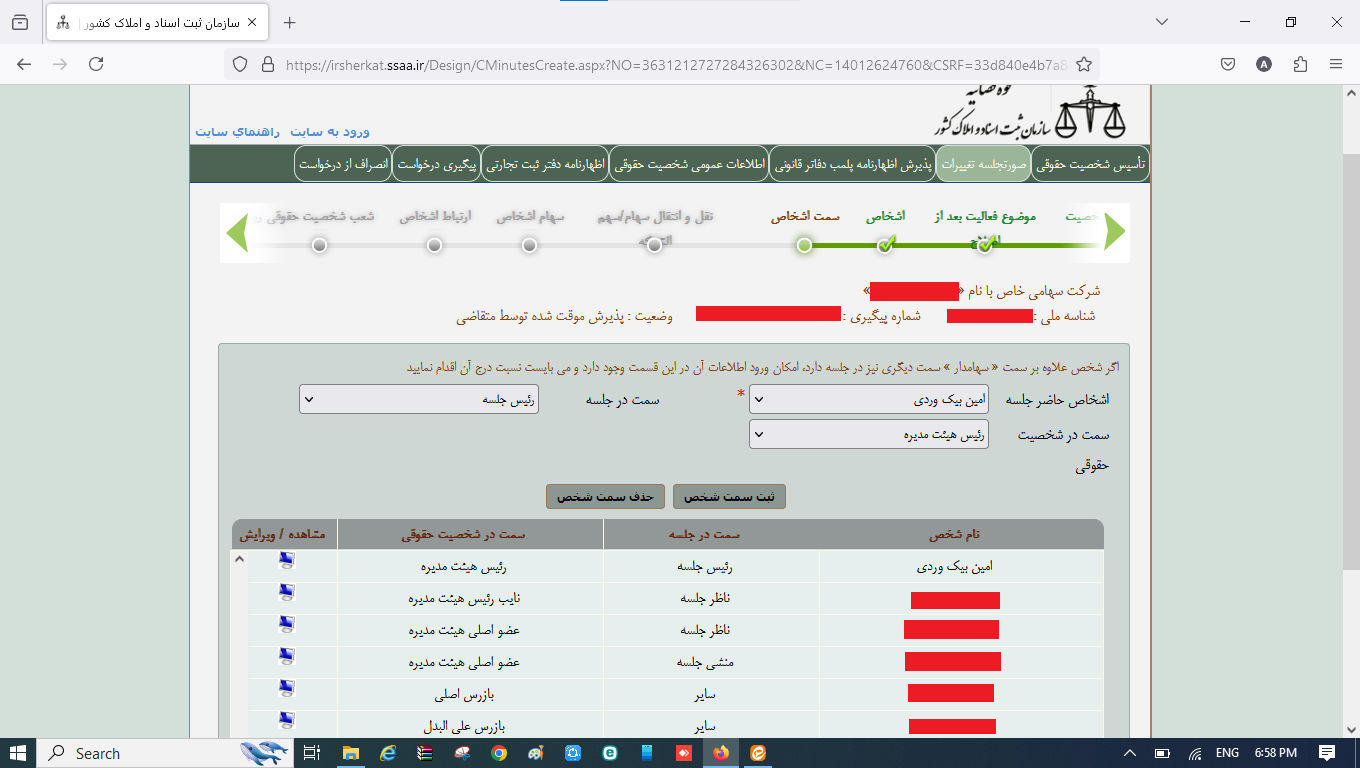Open سمت در شخصیت حقوقی dropdown
Viewport: 1360px width, 768px height.
[x=868, y=434]
